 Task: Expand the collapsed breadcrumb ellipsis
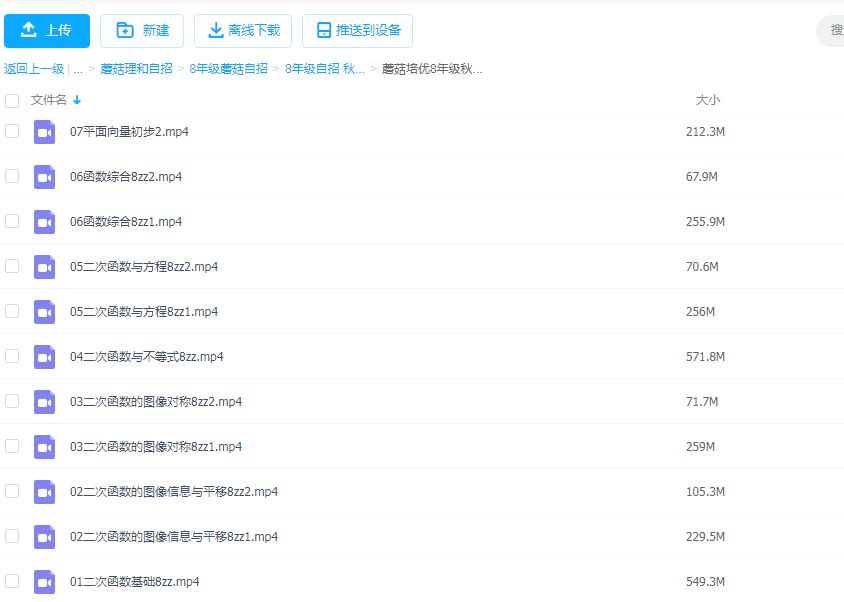[x=78, y=69]
